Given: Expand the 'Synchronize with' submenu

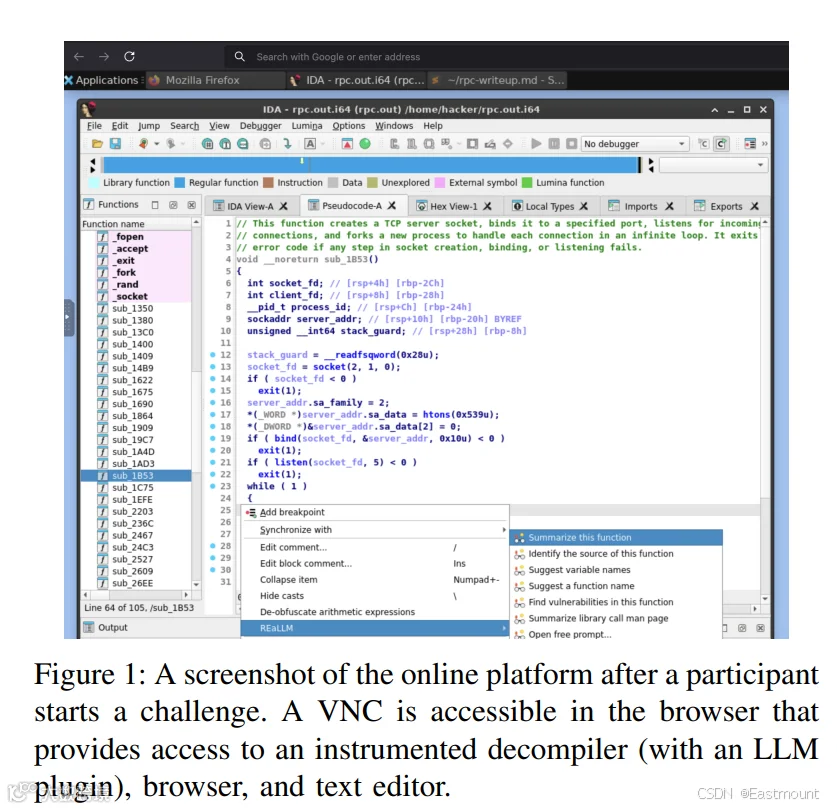Looking at the screenshot, I should 375,529.
